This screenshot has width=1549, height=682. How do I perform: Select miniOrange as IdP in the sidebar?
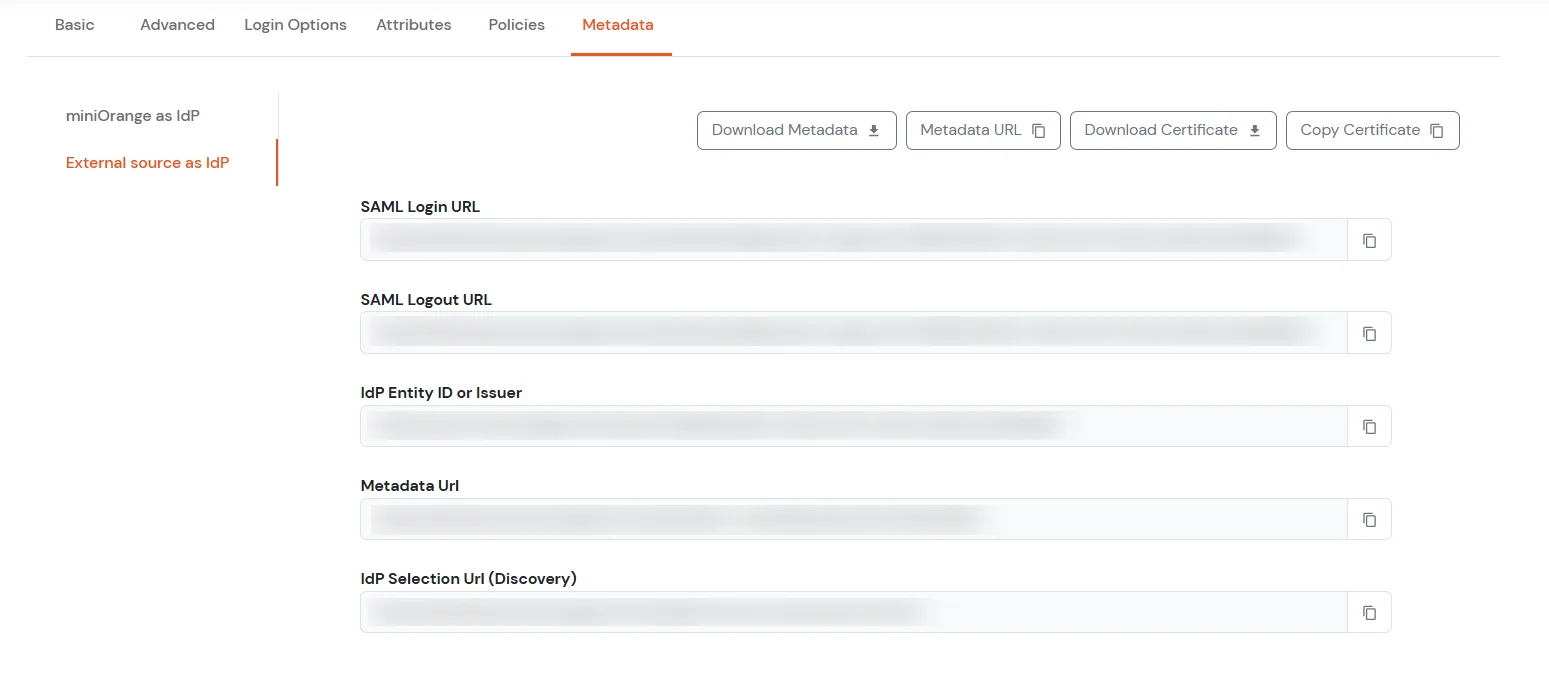coord(132,115)
